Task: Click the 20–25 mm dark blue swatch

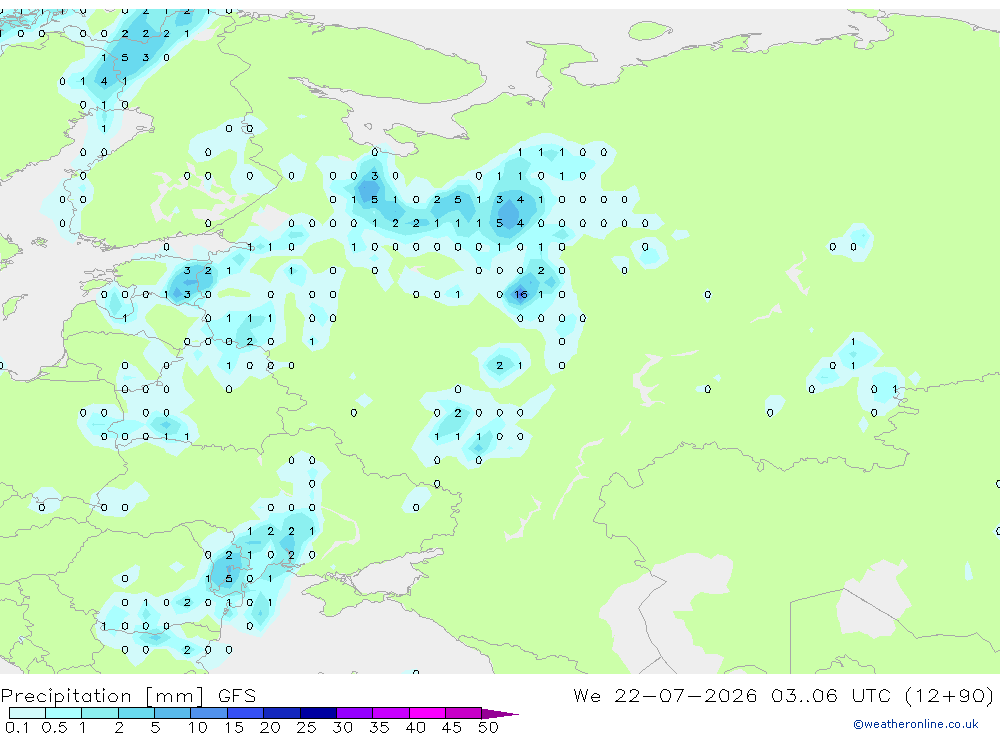Action: tap(282, 713)
